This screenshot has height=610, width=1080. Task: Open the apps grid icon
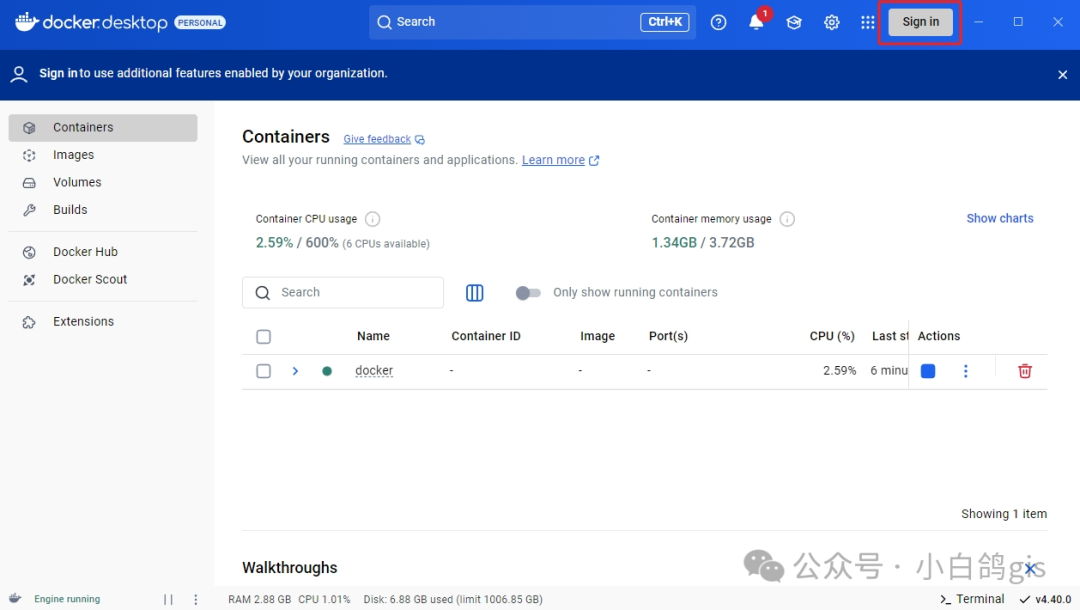(x=868, y=22)
